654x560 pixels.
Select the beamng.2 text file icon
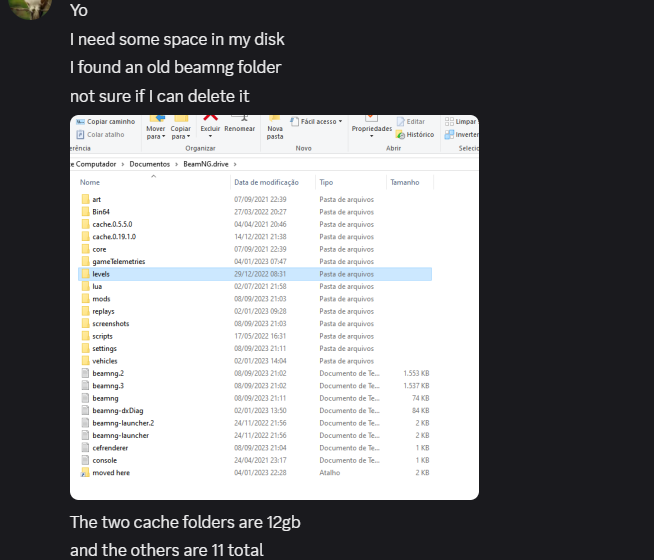click(x=86, y=373)
